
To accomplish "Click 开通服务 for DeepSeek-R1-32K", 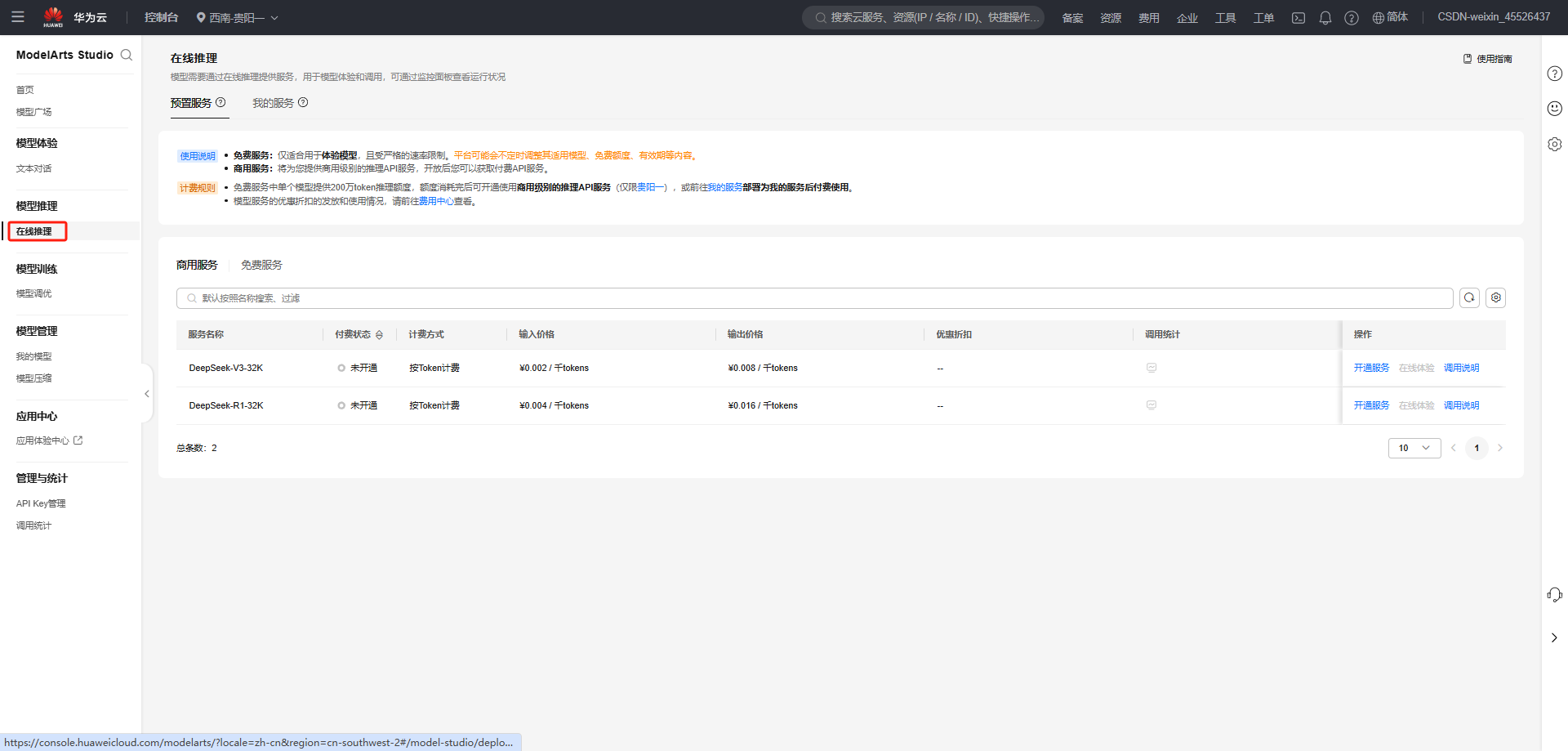I will (x=1371, y=405).
